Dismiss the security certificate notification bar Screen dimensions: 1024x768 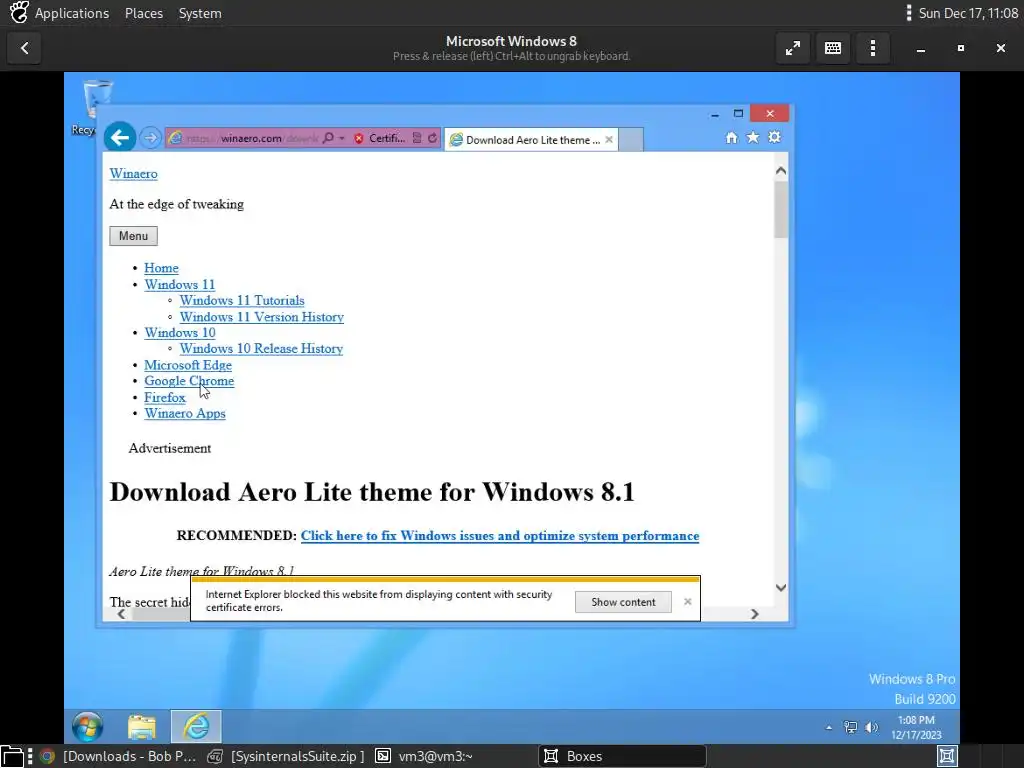click(x=688, y=601)
